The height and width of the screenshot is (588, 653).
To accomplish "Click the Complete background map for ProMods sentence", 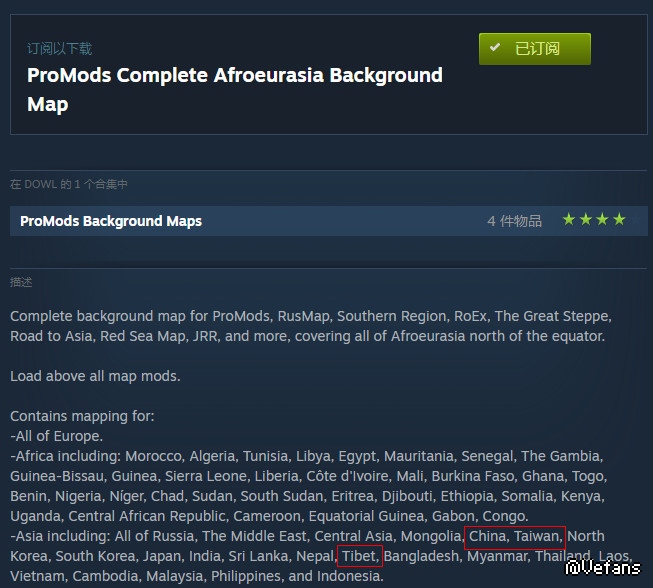I will tap(311, 326).
